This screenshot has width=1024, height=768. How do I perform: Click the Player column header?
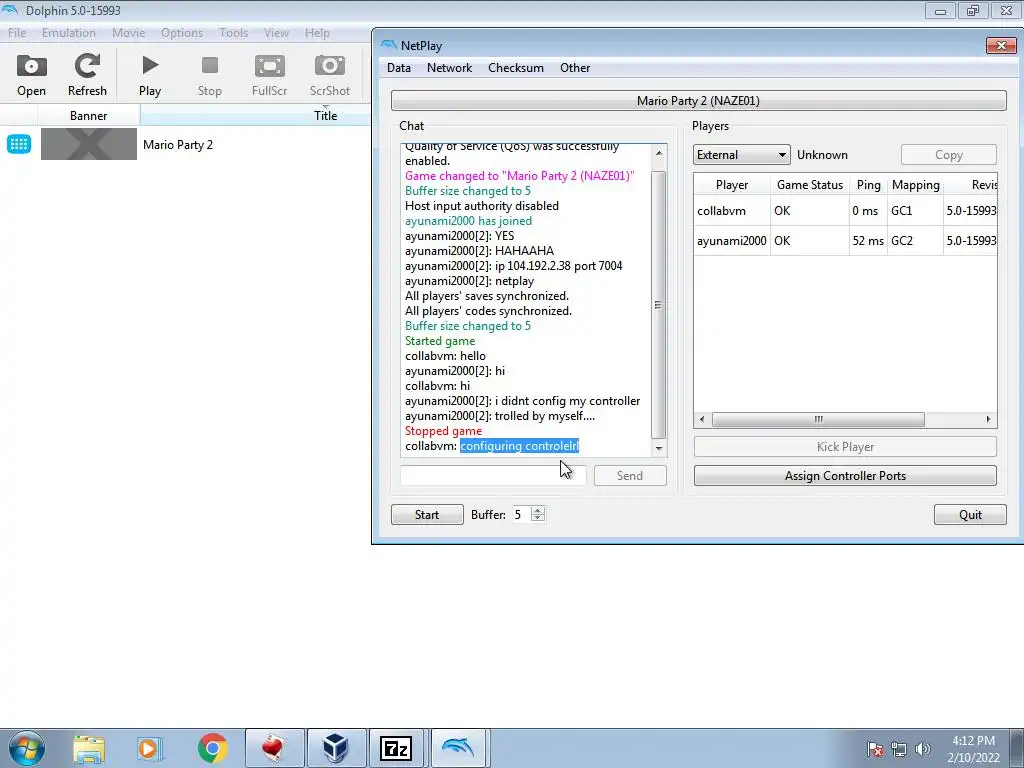pyautogui.click(x=732, y=185)
